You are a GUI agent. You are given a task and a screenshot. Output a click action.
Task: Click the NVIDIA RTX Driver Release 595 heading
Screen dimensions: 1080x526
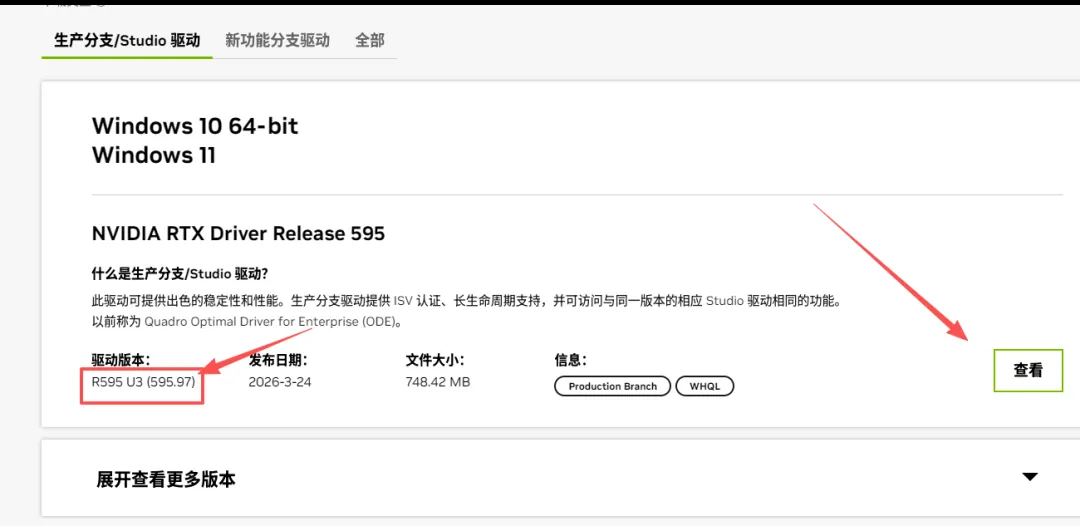[238, 234]
